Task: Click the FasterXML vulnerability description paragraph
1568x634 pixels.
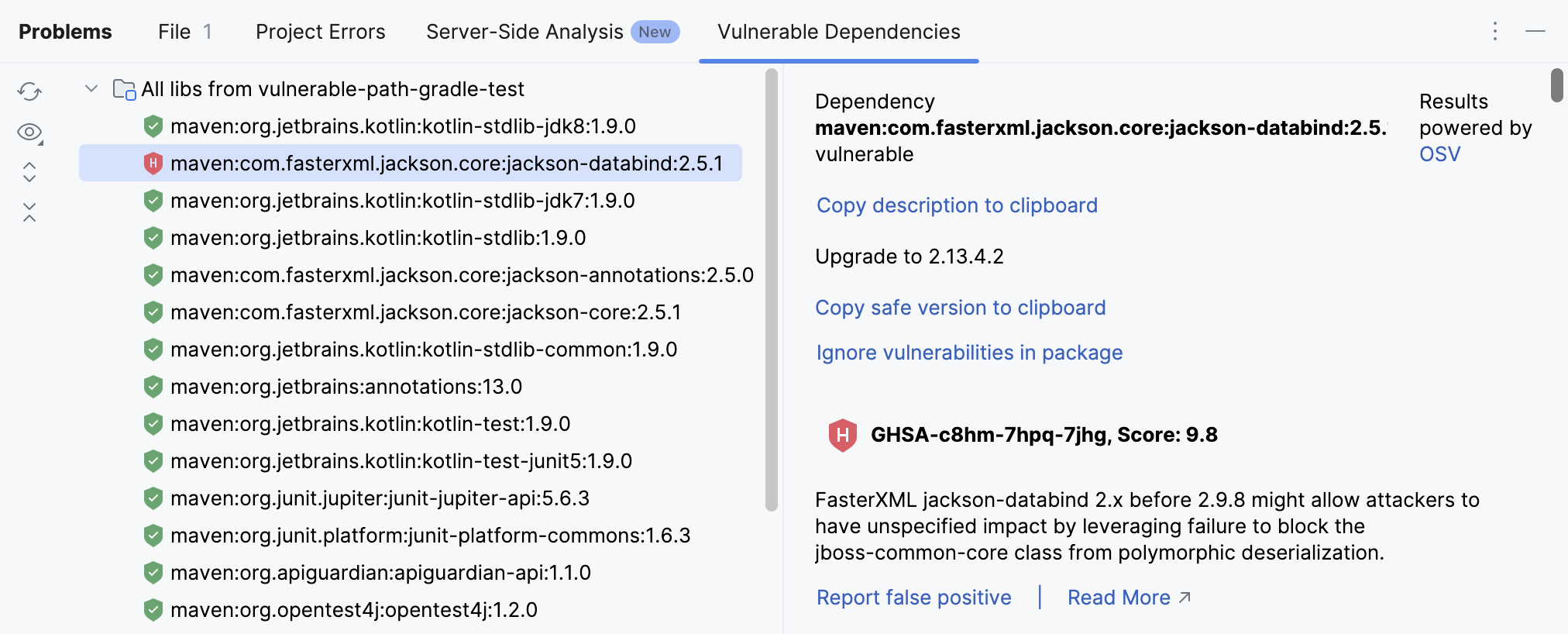Action: click(1147, 526)
